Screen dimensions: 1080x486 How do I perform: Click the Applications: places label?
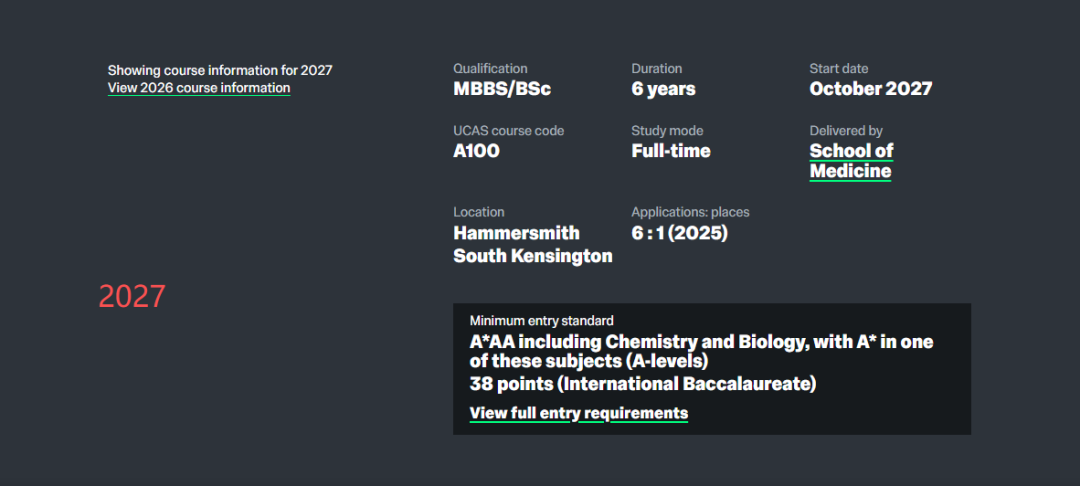[690, 212]
